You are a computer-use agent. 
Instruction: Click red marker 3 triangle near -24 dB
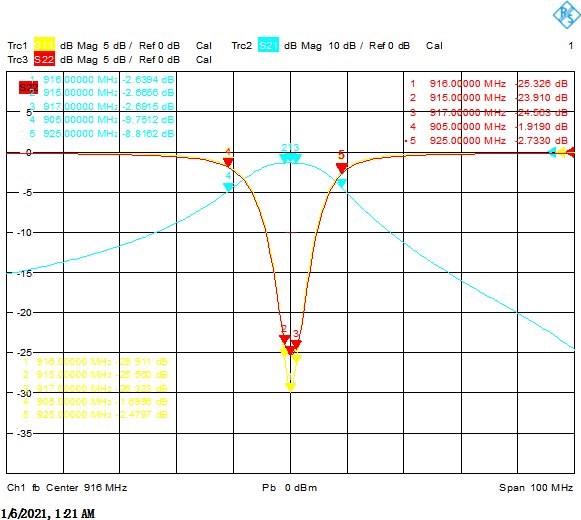pos(296,344)
